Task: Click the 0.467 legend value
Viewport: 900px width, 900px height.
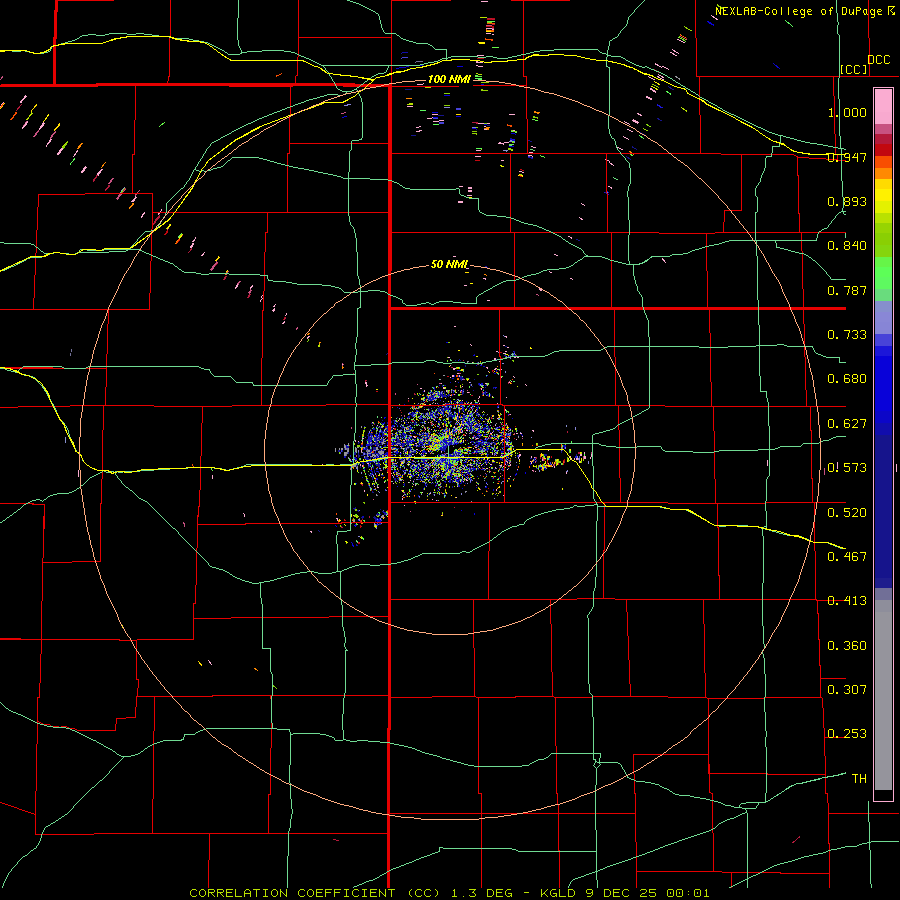Action: tap(847, 557)
